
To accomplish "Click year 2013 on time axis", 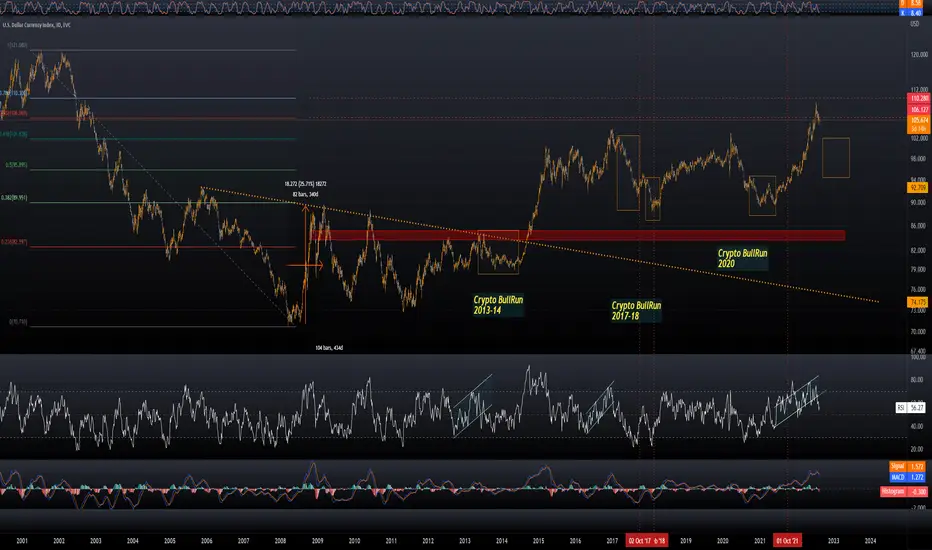I will point(465,541).
